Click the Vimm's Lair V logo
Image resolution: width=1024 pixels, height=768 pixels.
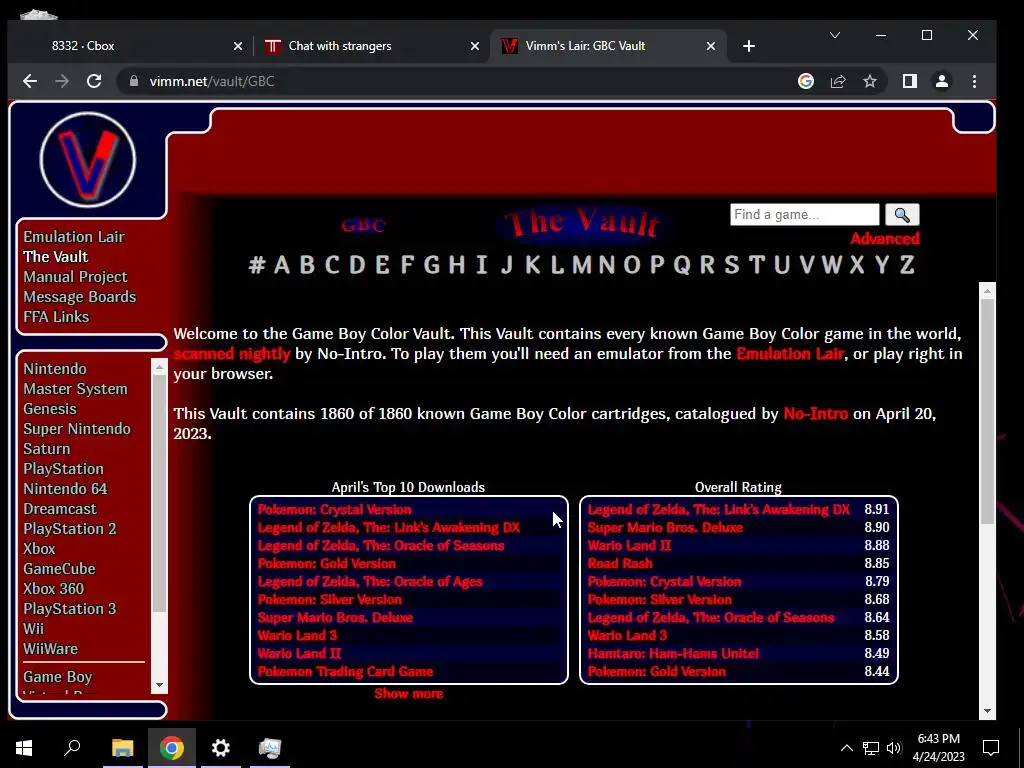(88, 161)
